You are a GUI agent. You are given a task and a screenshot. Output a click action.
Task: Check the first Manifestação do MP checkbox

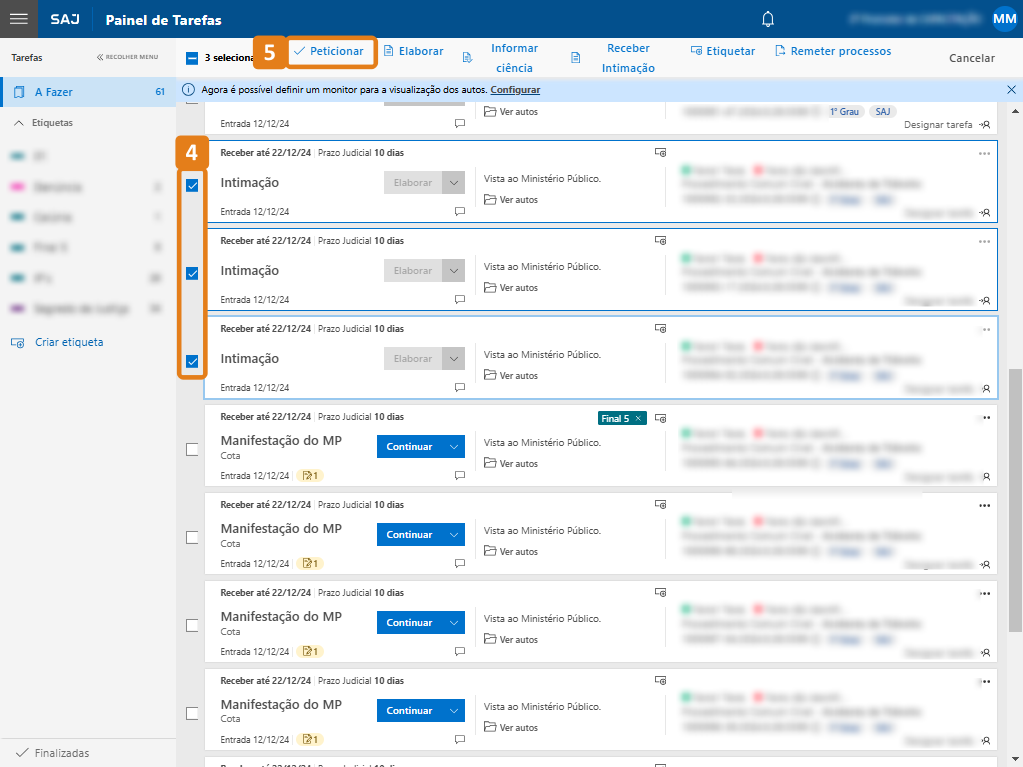[192, 449]
